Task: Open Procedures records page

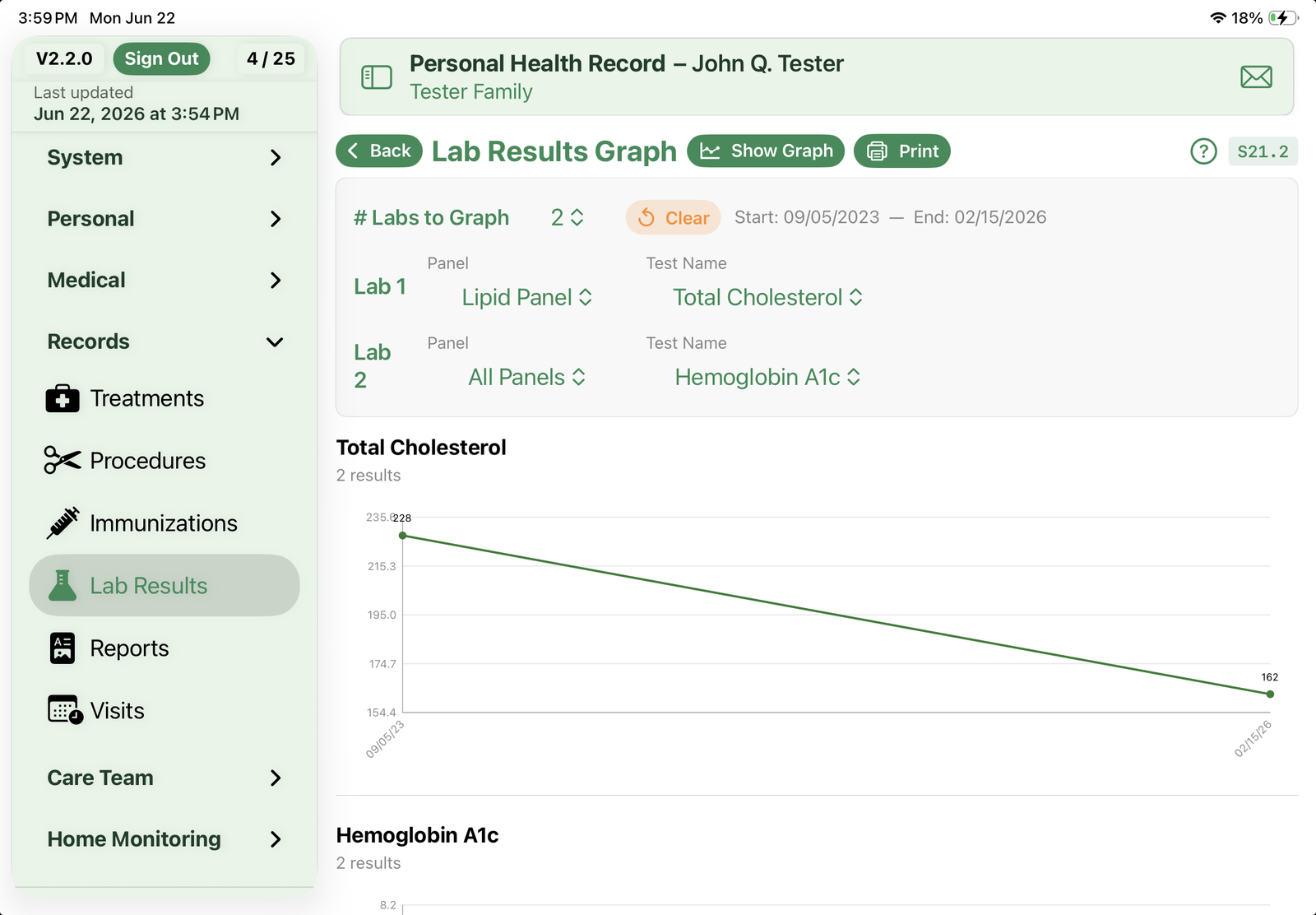Action: point(164,461)
